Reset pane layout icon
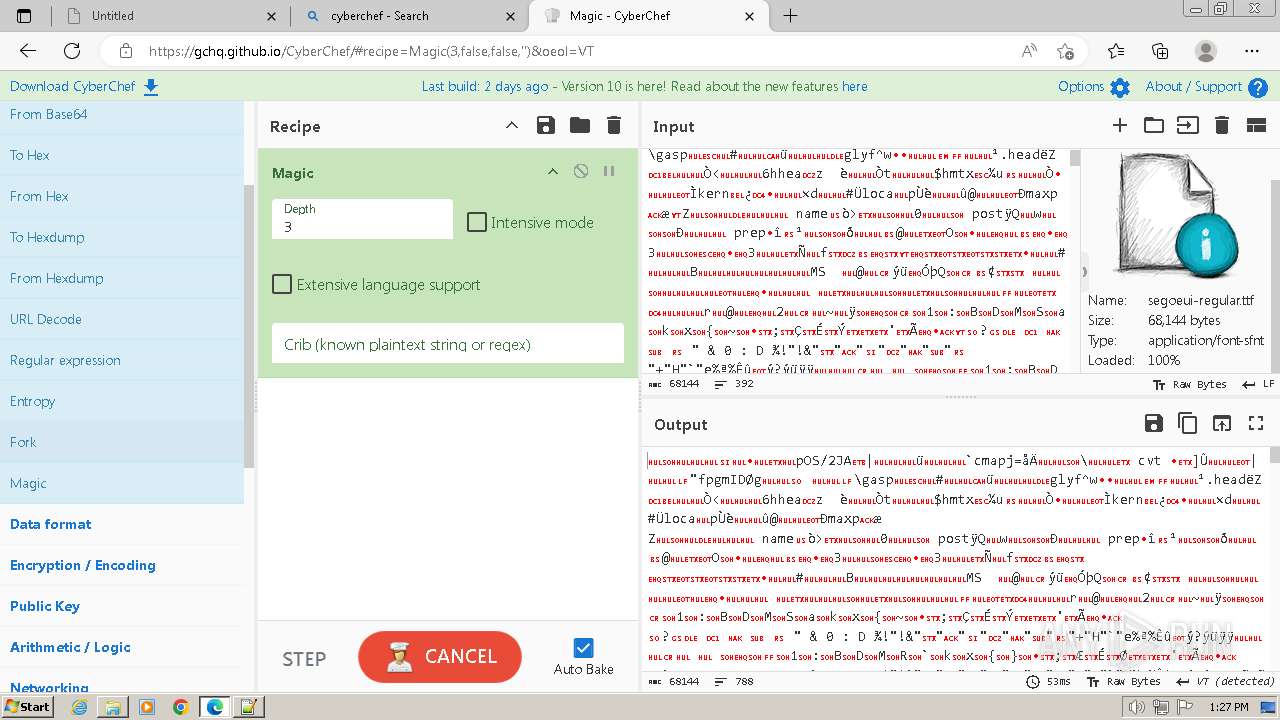This screenshot has width=1280, height=720. pyautogui.click(x=1256, y=125)
